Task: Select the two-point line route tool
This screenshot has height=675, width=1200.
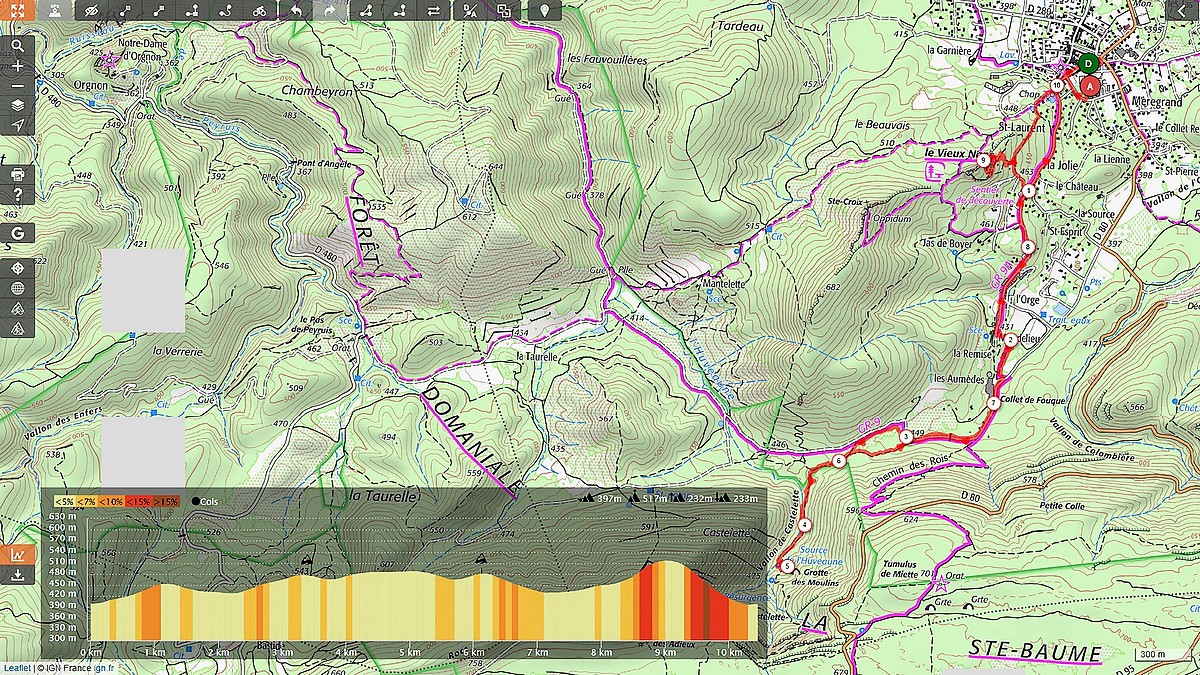Action: point(159,11)
